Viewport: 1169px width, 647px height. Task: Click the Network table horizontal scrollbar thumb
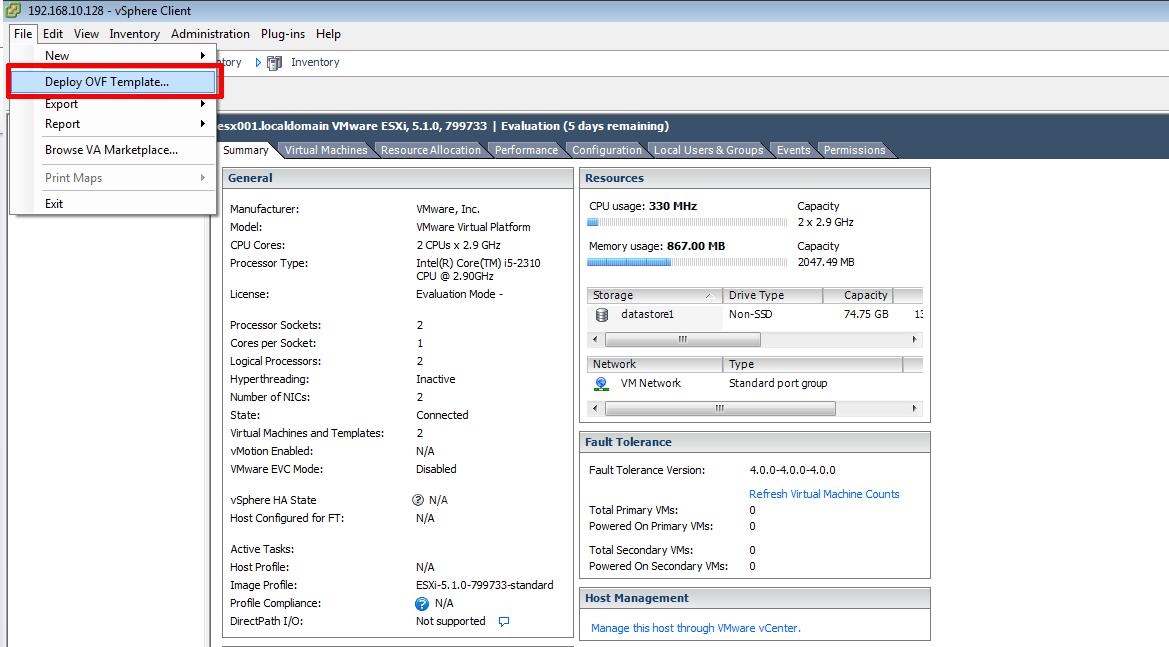tap(720, 409)
